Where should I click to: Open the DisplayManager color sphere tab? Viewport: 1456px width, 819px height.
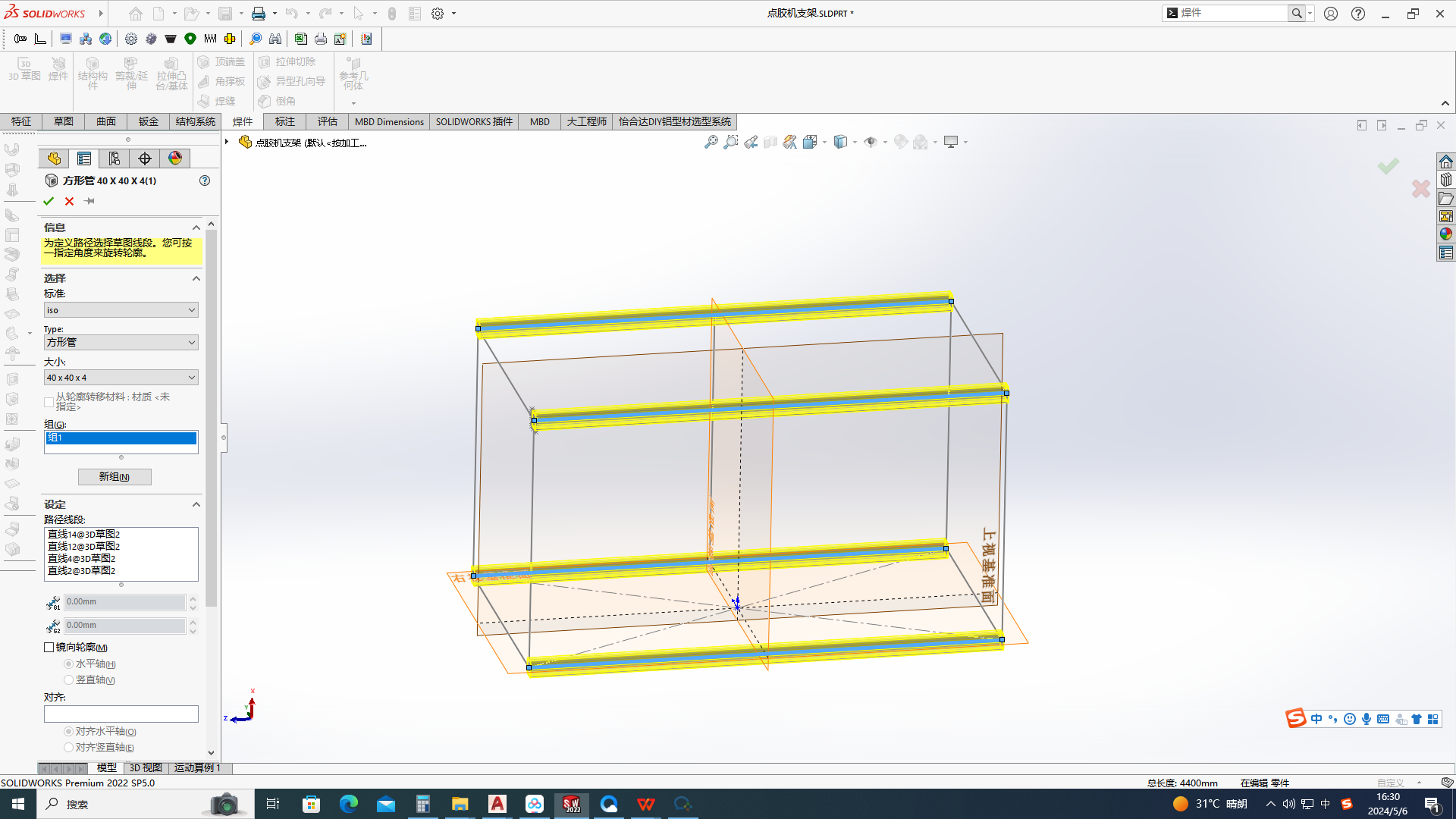pyautogui.click(x=175, y=158)
